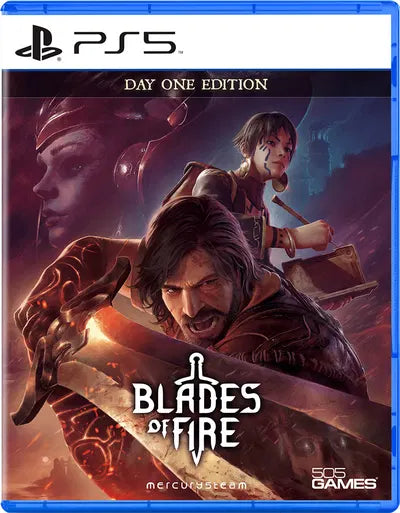The image size is (400, 513).
Task: Select the sword emblem above Blades title
Action: click(x=196, y=370)
